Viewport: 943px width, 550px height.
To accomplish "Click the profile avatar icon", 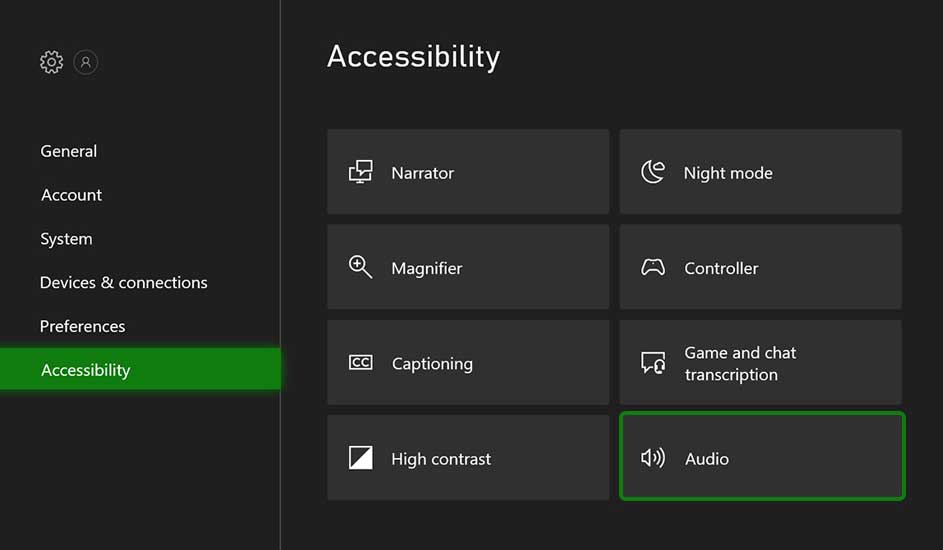I will 86,62.
